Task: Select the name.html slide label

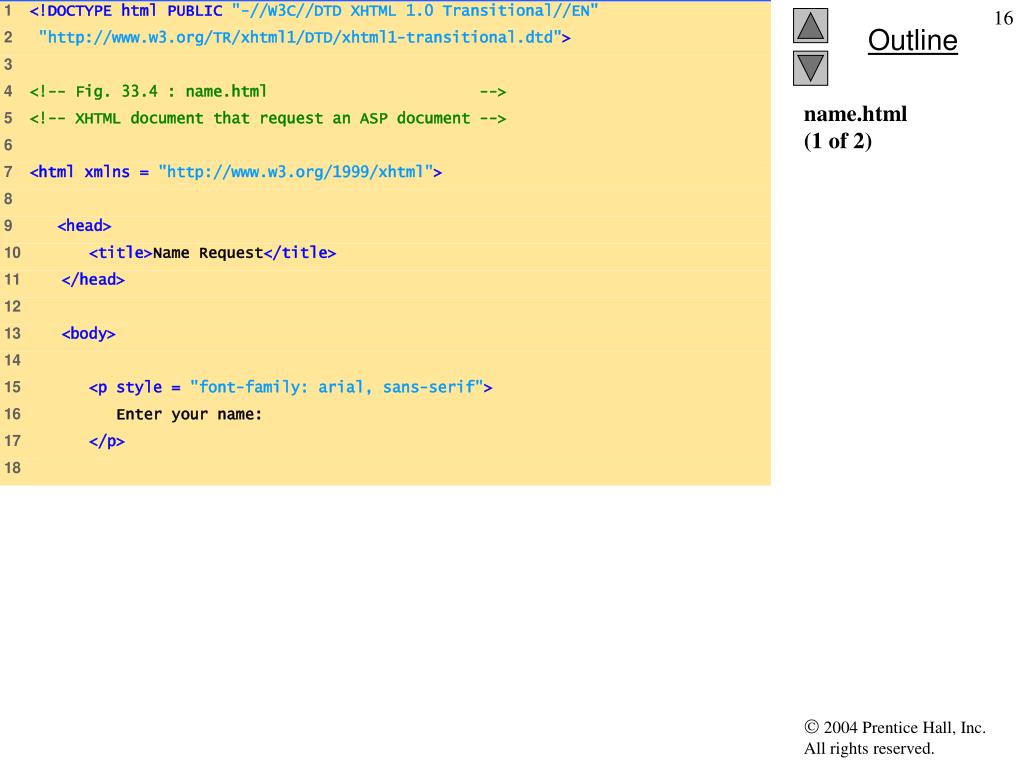Action: [x=855, y=114]
